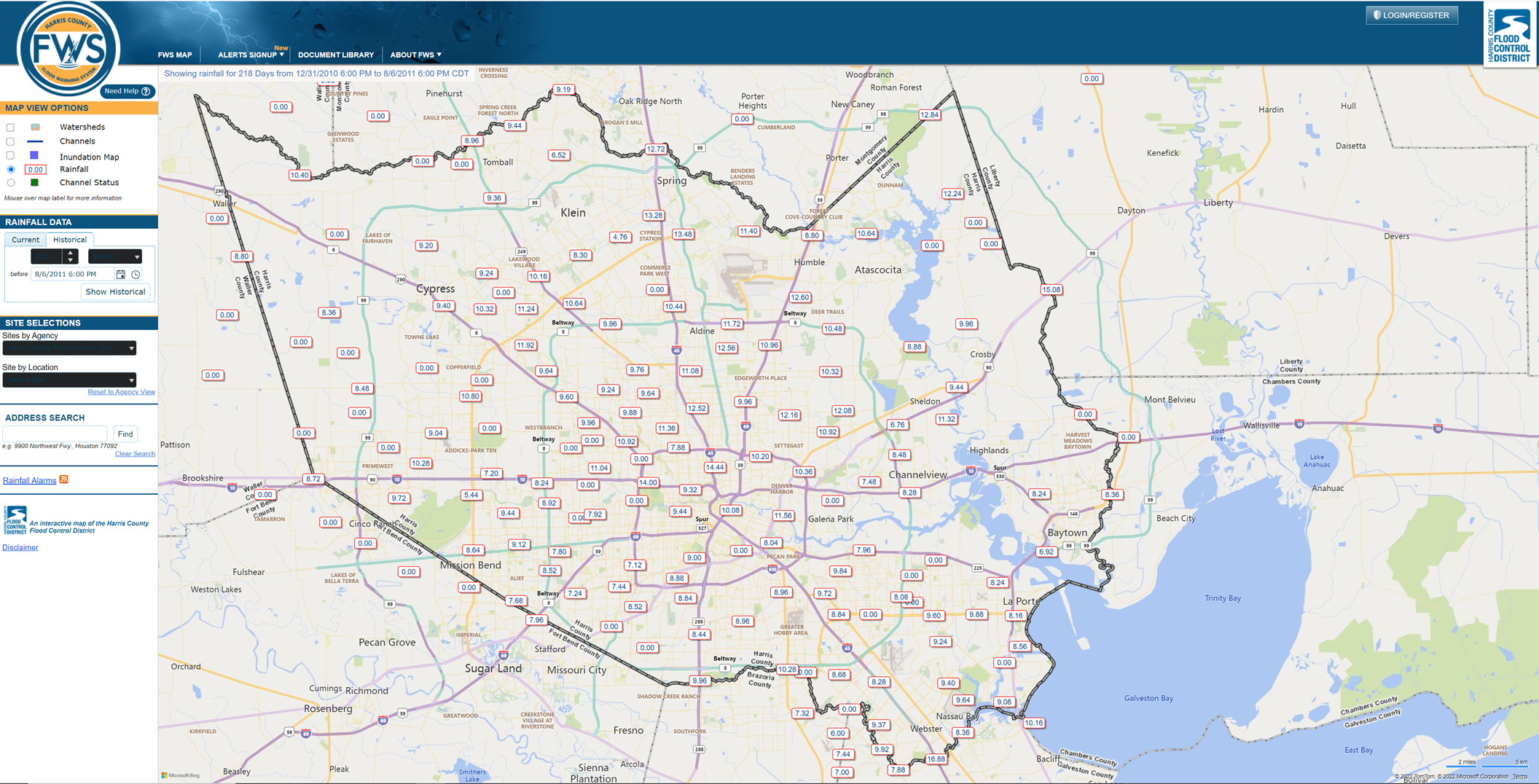
Task: Click the Inundation Map purple legend square
Action: pos(34,156)
